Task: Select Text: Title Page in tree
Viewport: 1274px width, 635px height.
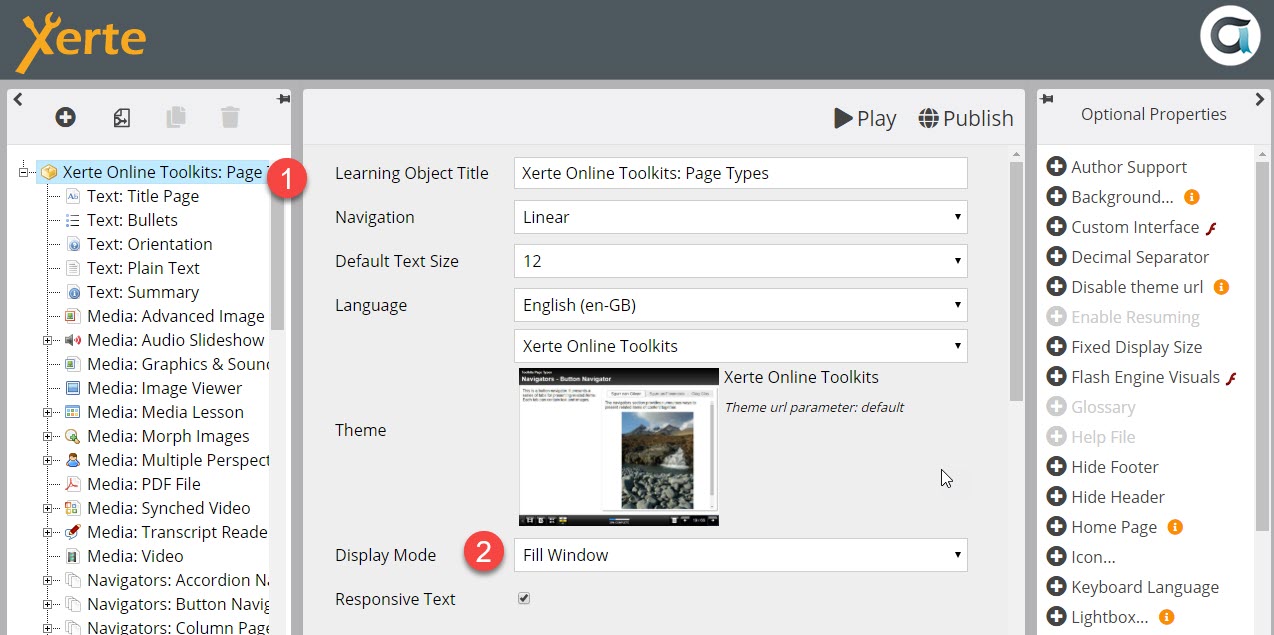Action: click(x=143, y=196)
